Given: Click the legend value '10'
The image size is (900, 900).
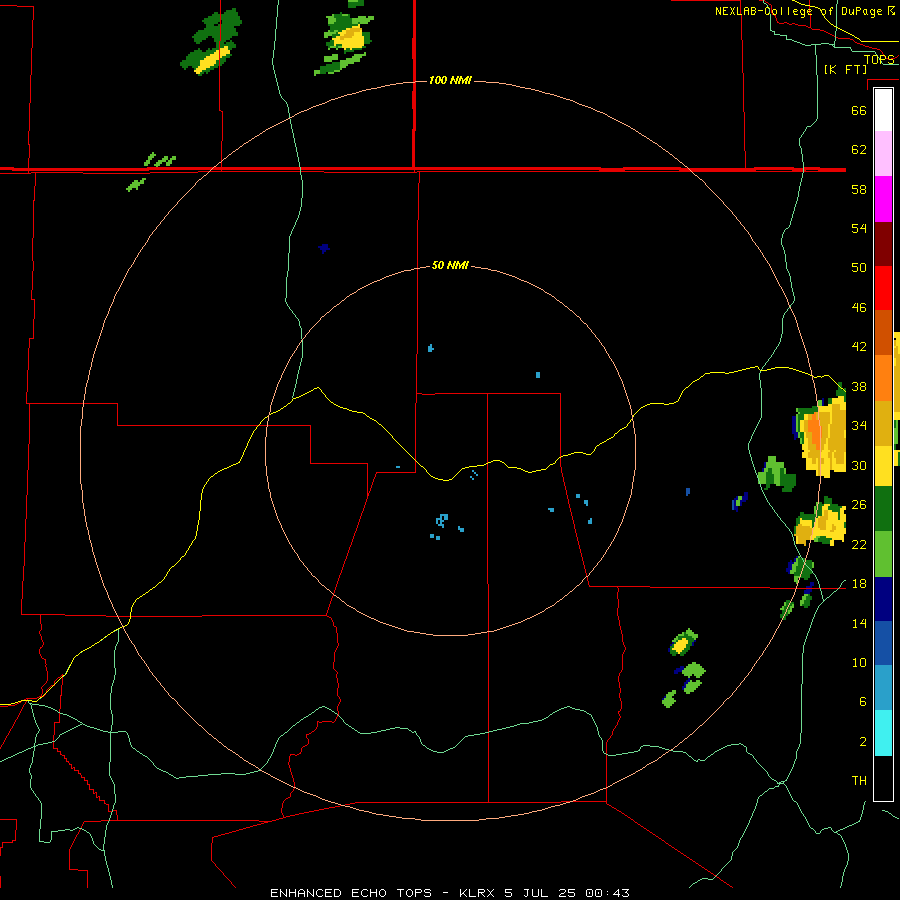Looking at the screenshot, I should point(859,662).
